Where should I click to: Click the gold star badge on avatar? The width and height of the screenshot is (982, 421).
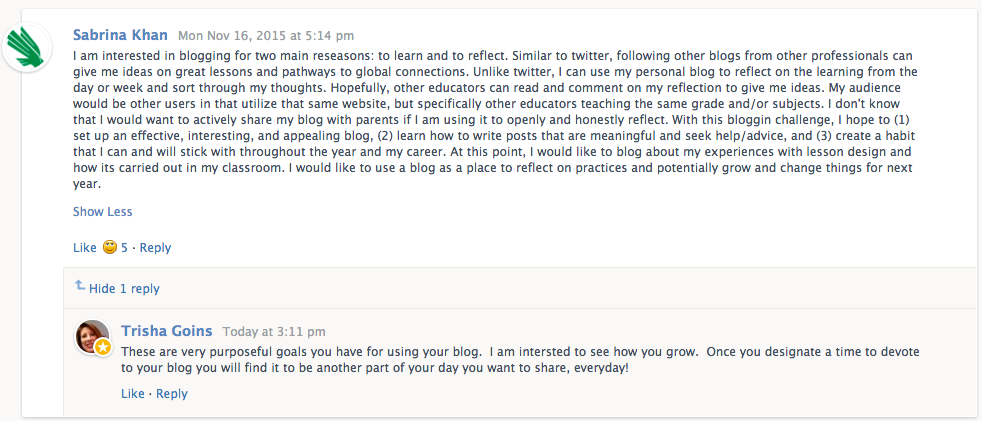103,347
